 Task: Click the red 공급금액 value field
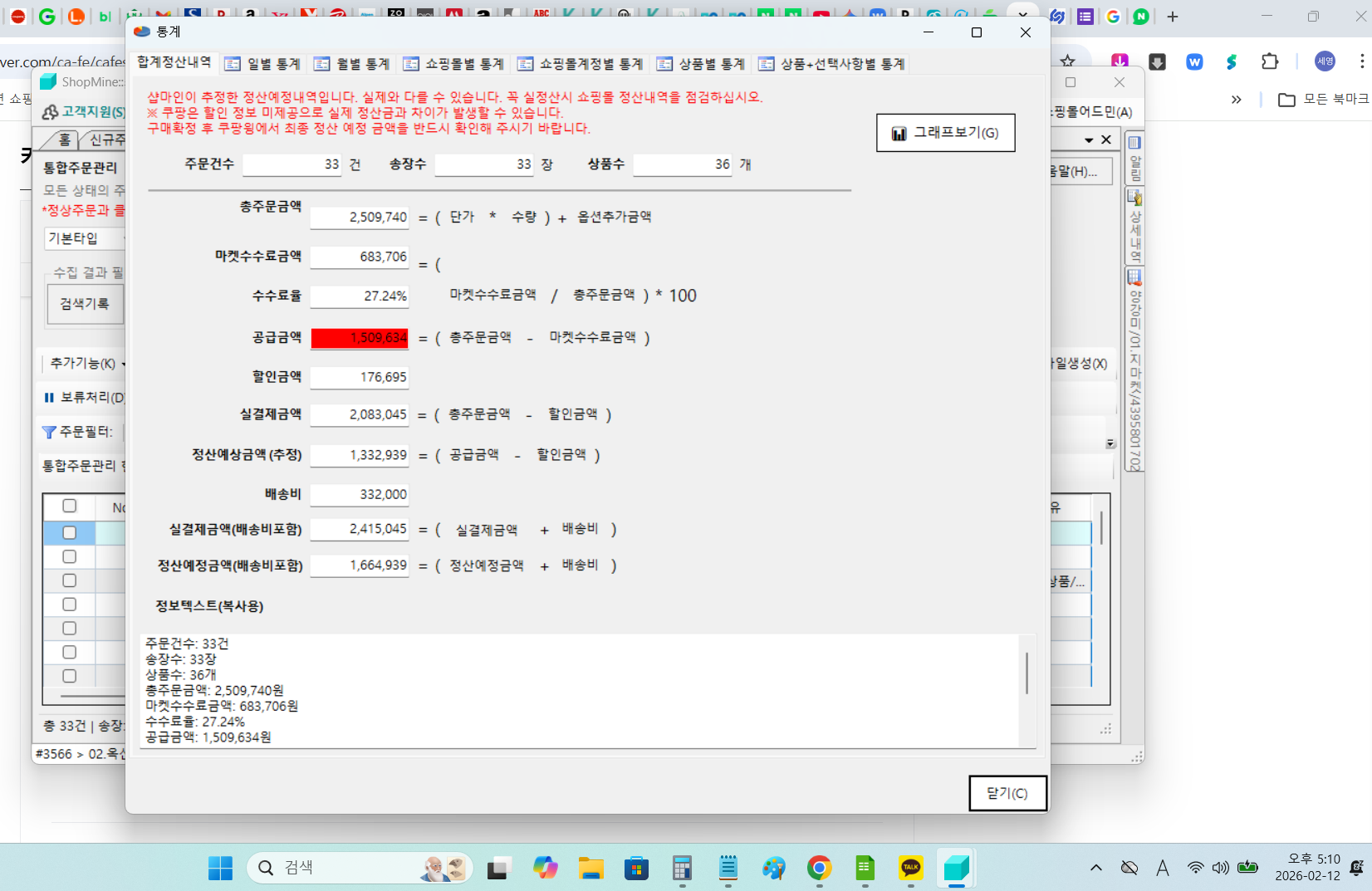(x=360, y=338)
